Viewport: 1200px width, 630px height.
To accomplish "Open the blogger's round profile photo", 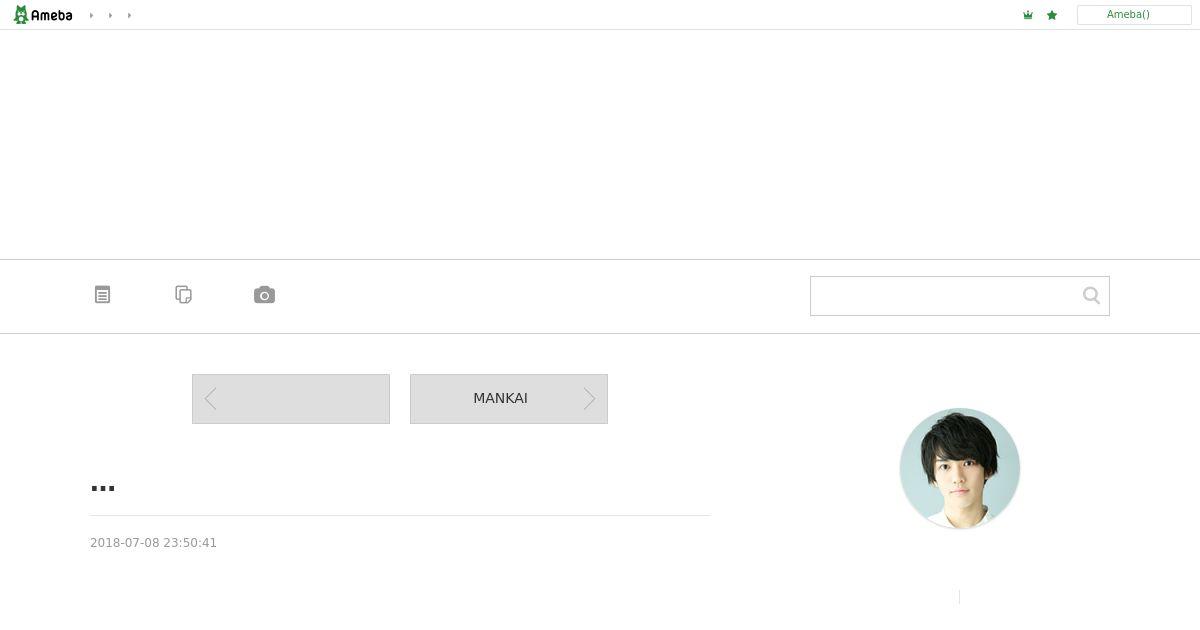I will coord(960,468).
